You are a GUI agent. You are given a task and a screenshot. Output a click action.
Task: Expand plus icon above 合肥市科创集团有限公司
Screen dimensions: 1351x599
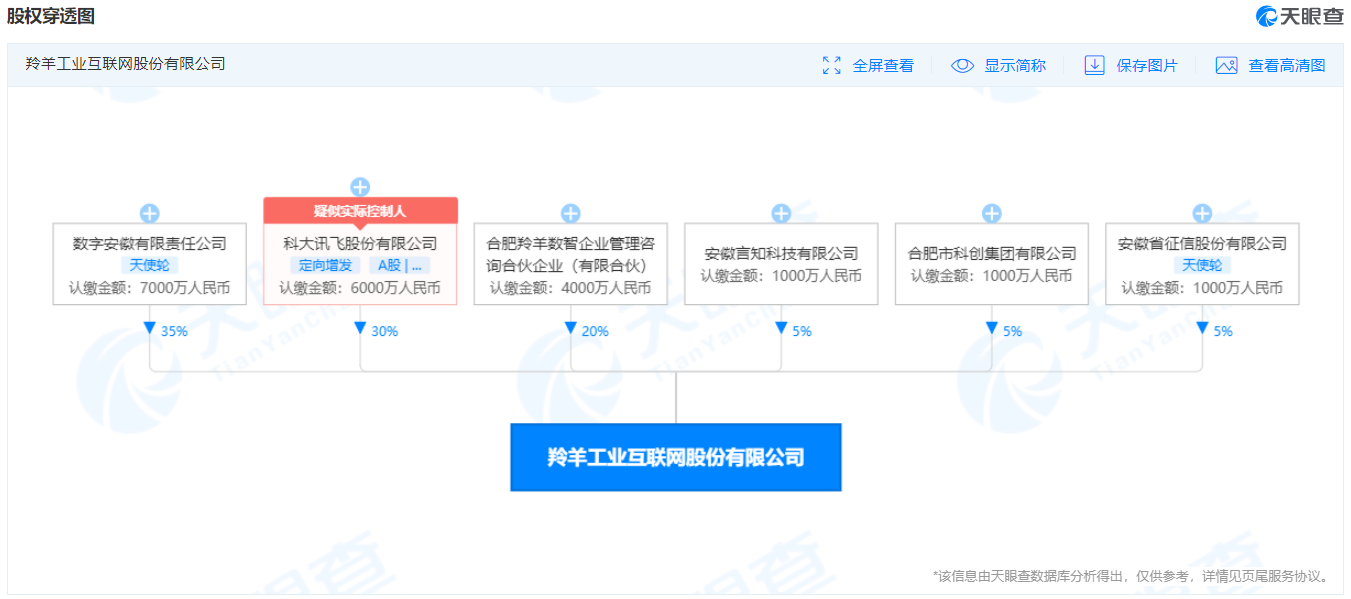[991, 213]
